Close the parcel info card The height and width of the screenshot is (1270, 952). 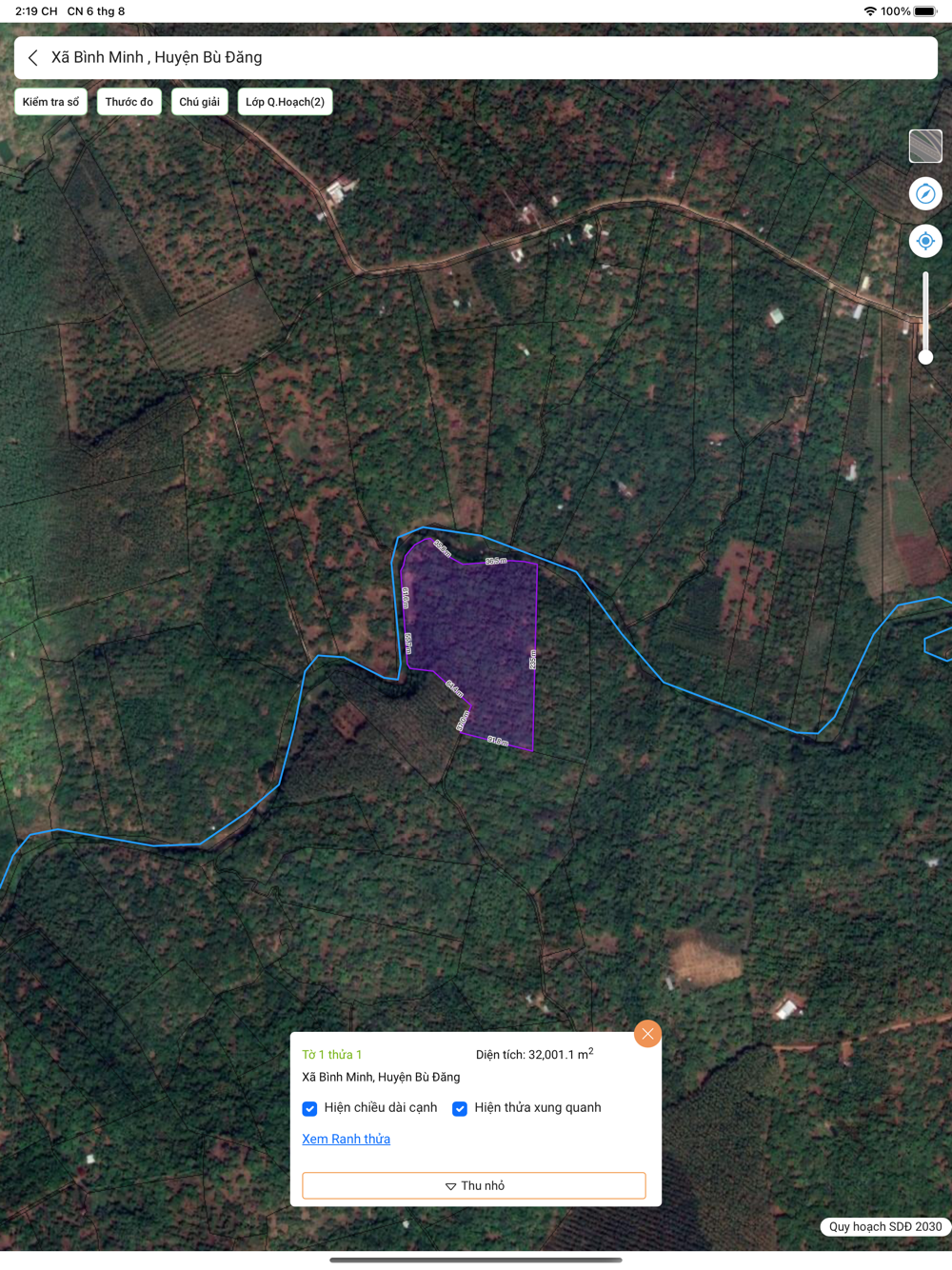click(x=647, y=1034)
